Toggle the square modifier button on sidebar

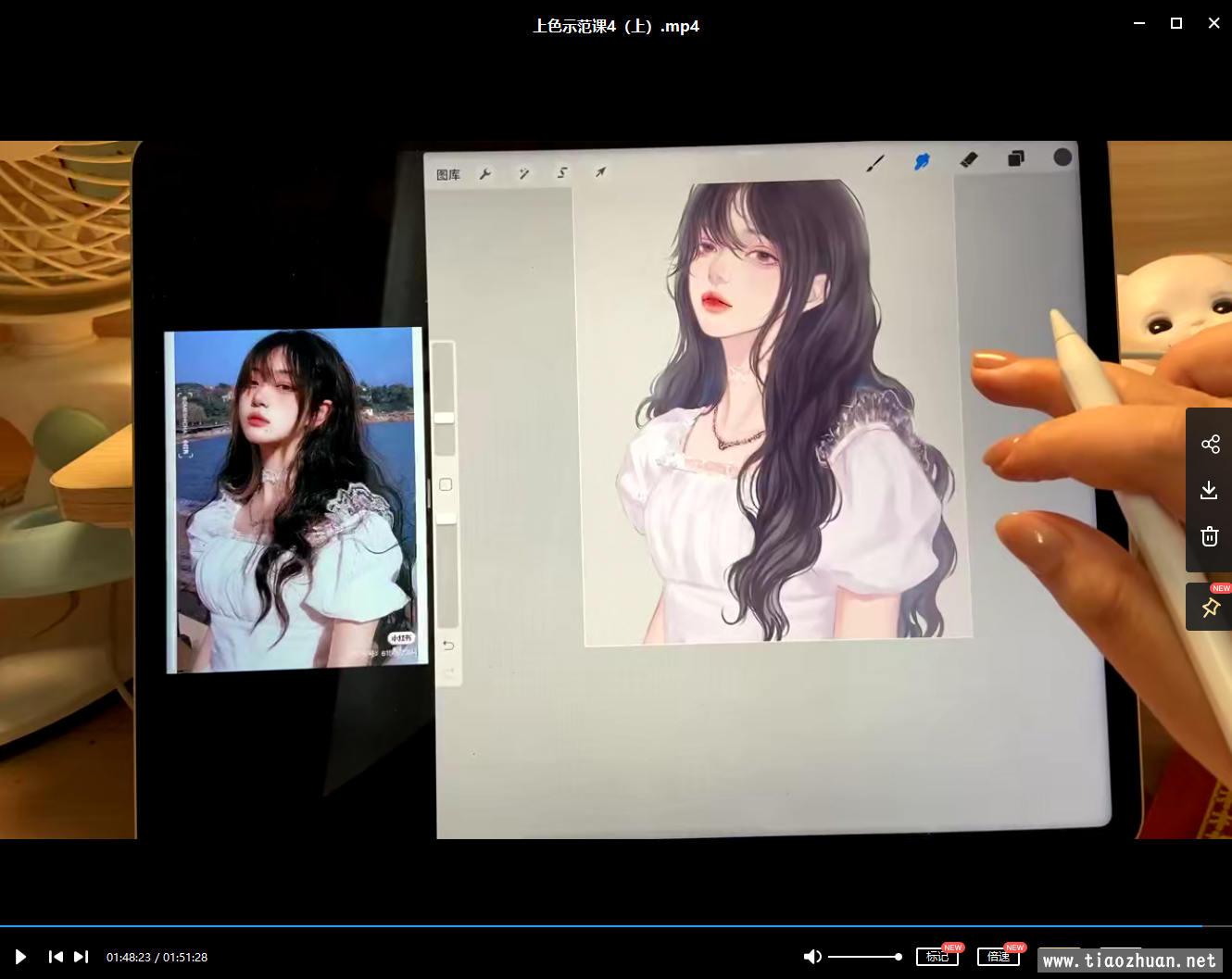[446, 484]
